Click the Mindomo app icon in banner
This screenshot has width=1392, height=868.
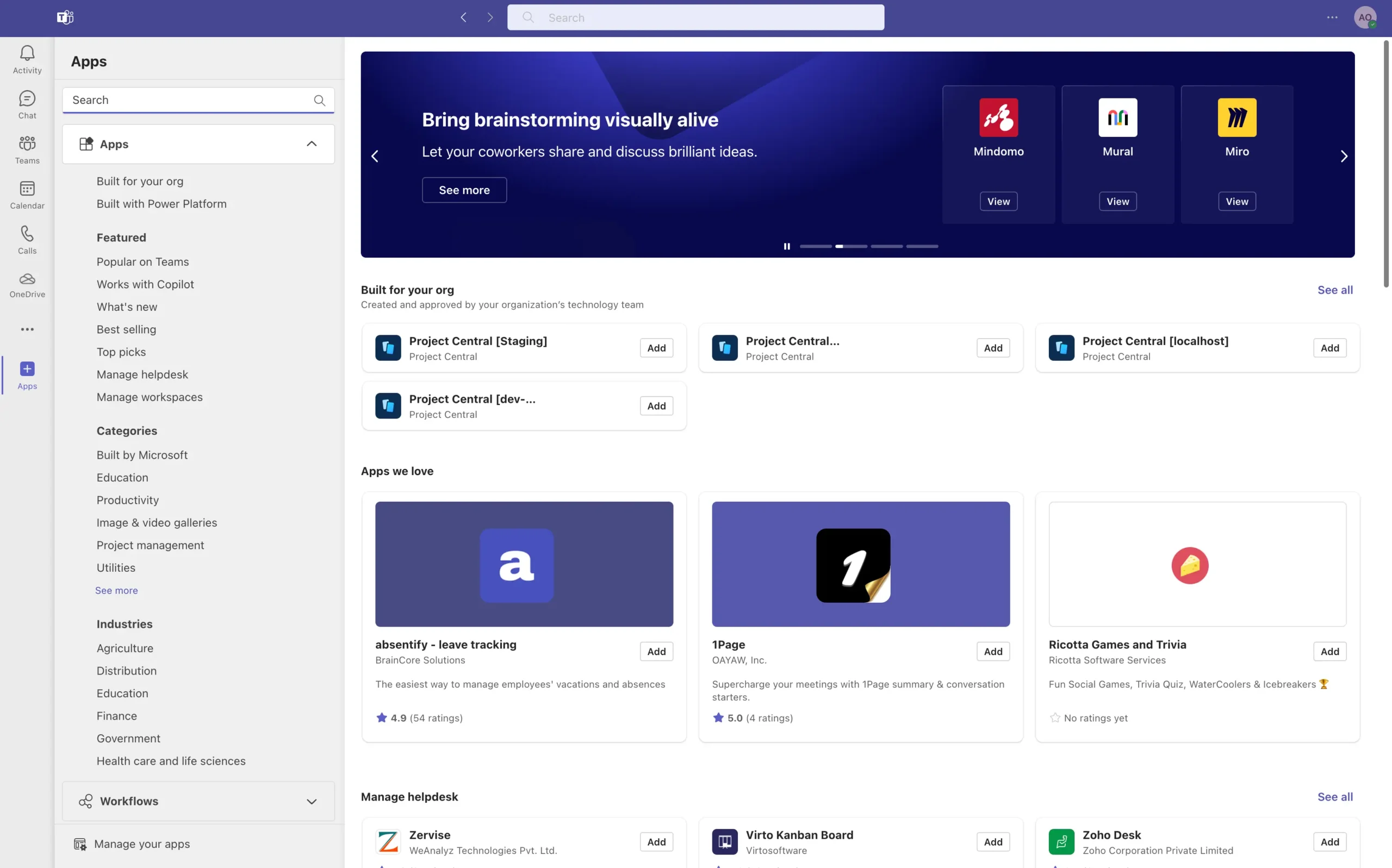[998, 118]
